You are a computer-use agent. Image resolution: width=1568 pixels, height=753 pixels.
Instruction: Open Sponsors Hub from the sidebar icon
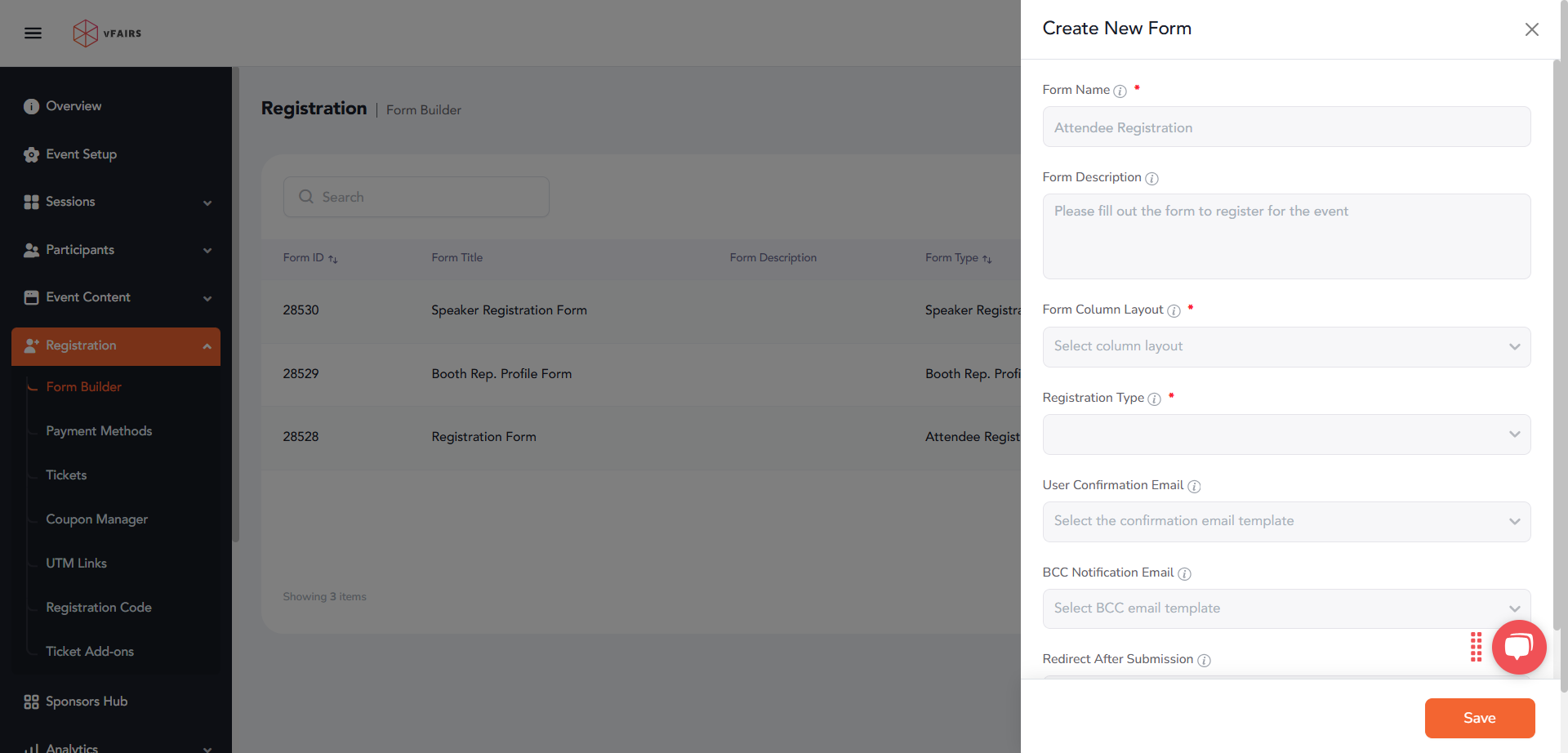tap(31, 701)
